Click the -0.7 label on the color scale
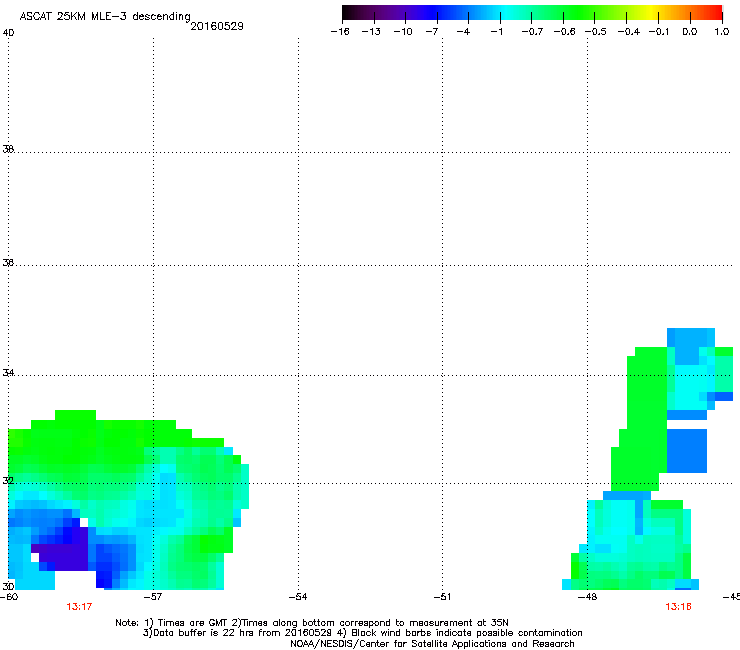The image size is (740, 650). (532, 32)
